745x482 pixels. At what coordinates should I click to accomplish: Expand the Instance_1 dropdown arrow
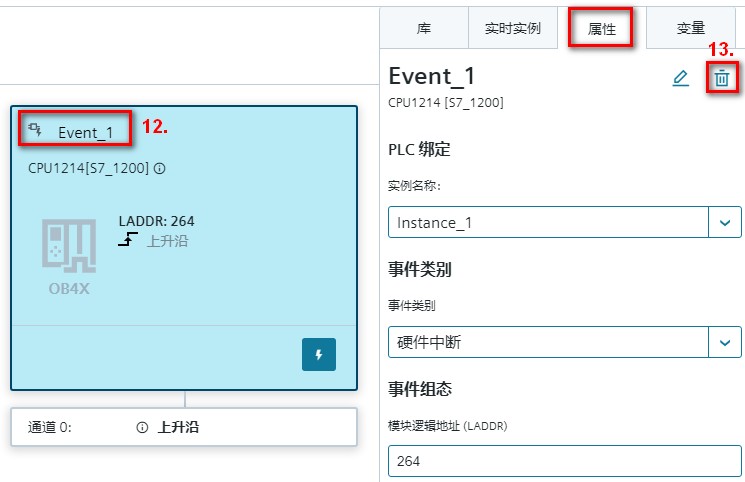(x=725, y=222)
